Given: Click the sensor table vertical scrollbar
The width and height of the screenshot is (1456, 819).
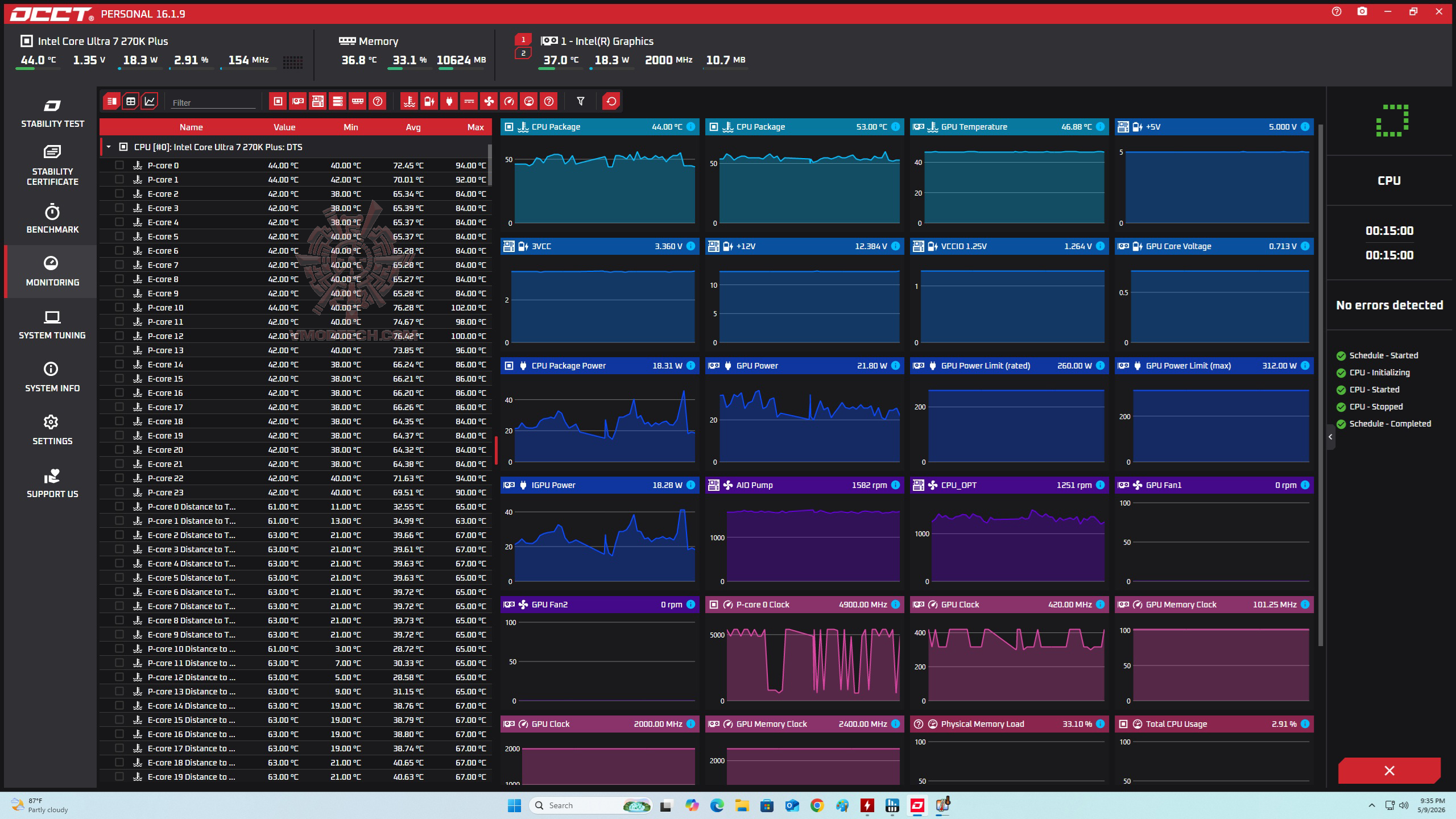Looking at the screenshot, I should click(490, 164).
